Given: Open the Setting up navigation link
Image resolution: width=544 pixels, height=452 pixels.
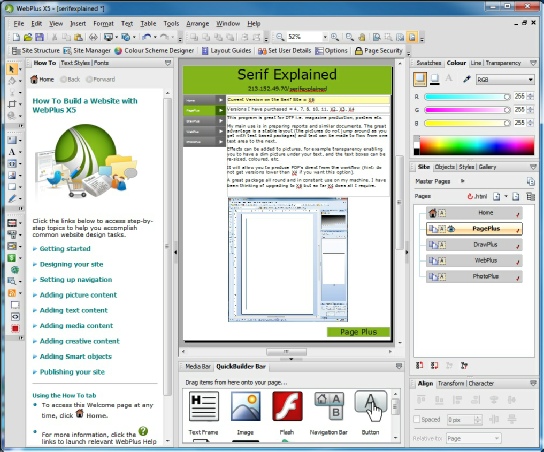Looking at the screenshot, I should point(76,280).
